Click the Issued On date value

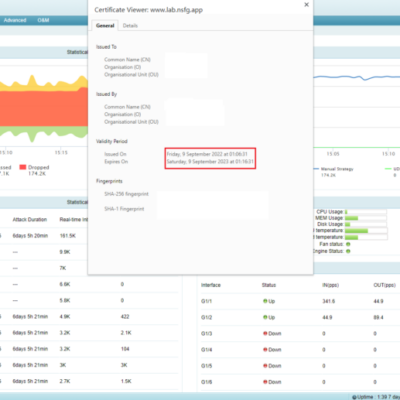[x=207, y=154]
